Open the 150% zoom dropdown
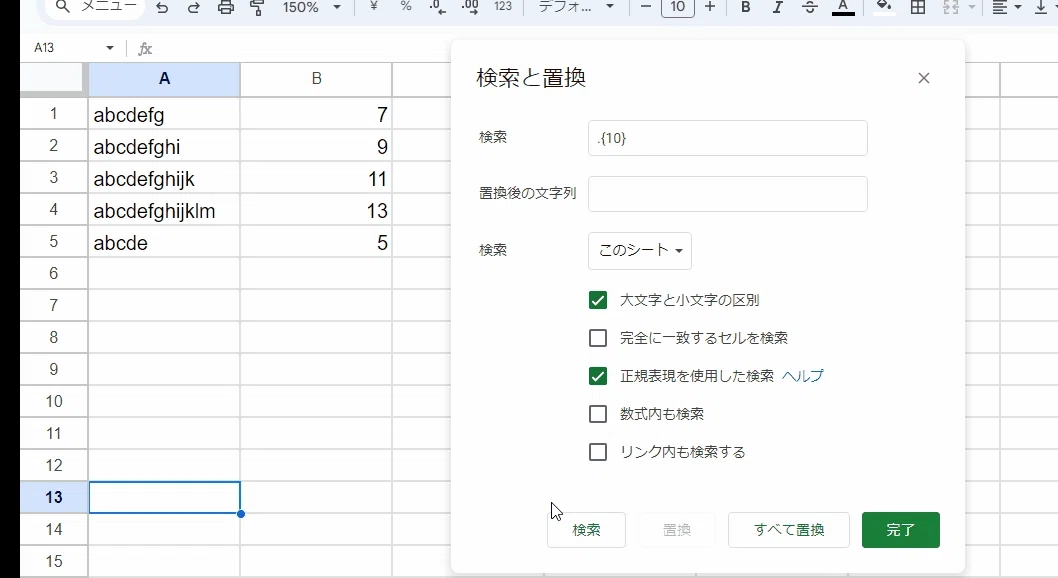 [x=311, y=7]
